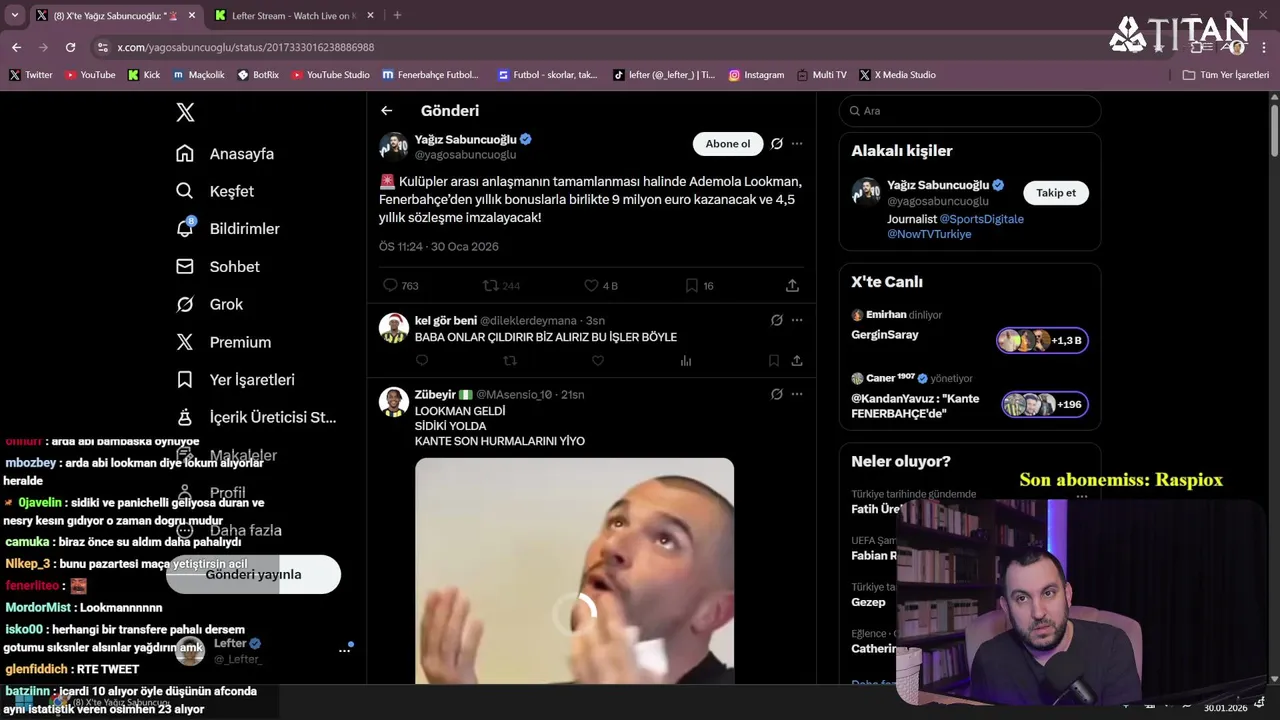
Task: Open more options on kel gör beni comment
Action: [797, 320]
